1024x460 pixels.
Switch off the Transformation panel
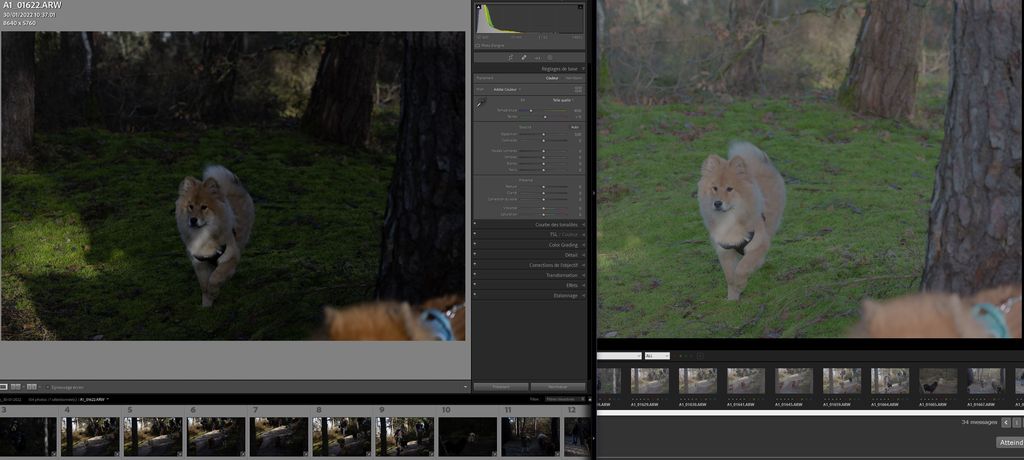pos(475,274)
